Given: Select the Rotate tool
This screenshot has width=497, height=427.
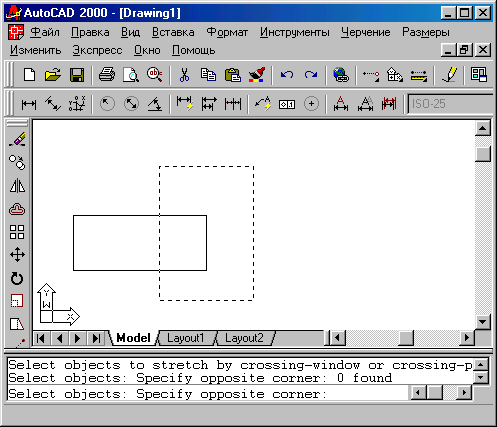Looking at the screenshot, I should pyautogui.click(x=17, y=278).
